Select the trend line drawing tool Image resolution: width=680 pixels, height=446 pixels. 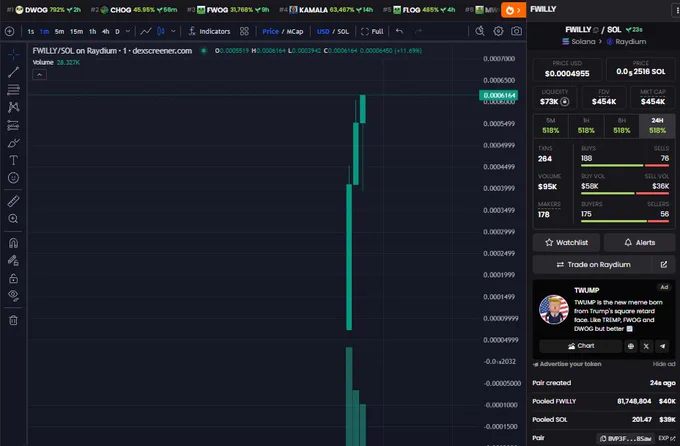coord(13,72)
